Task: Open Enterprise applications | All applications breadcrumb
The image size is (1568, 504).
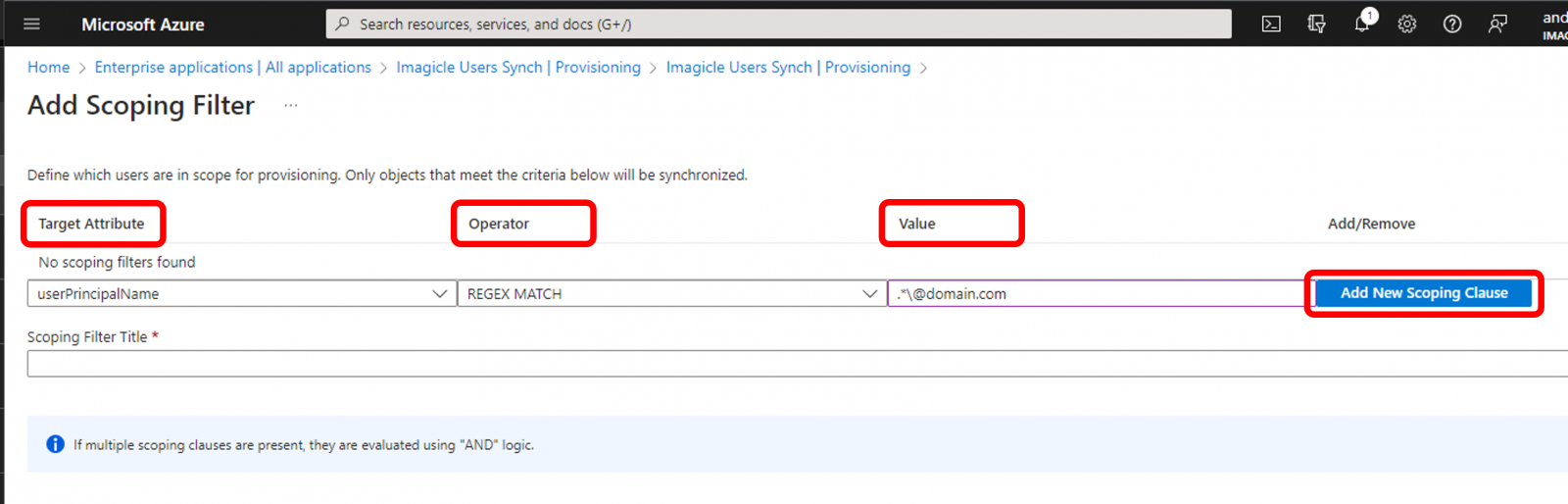Action: (232, 67)
